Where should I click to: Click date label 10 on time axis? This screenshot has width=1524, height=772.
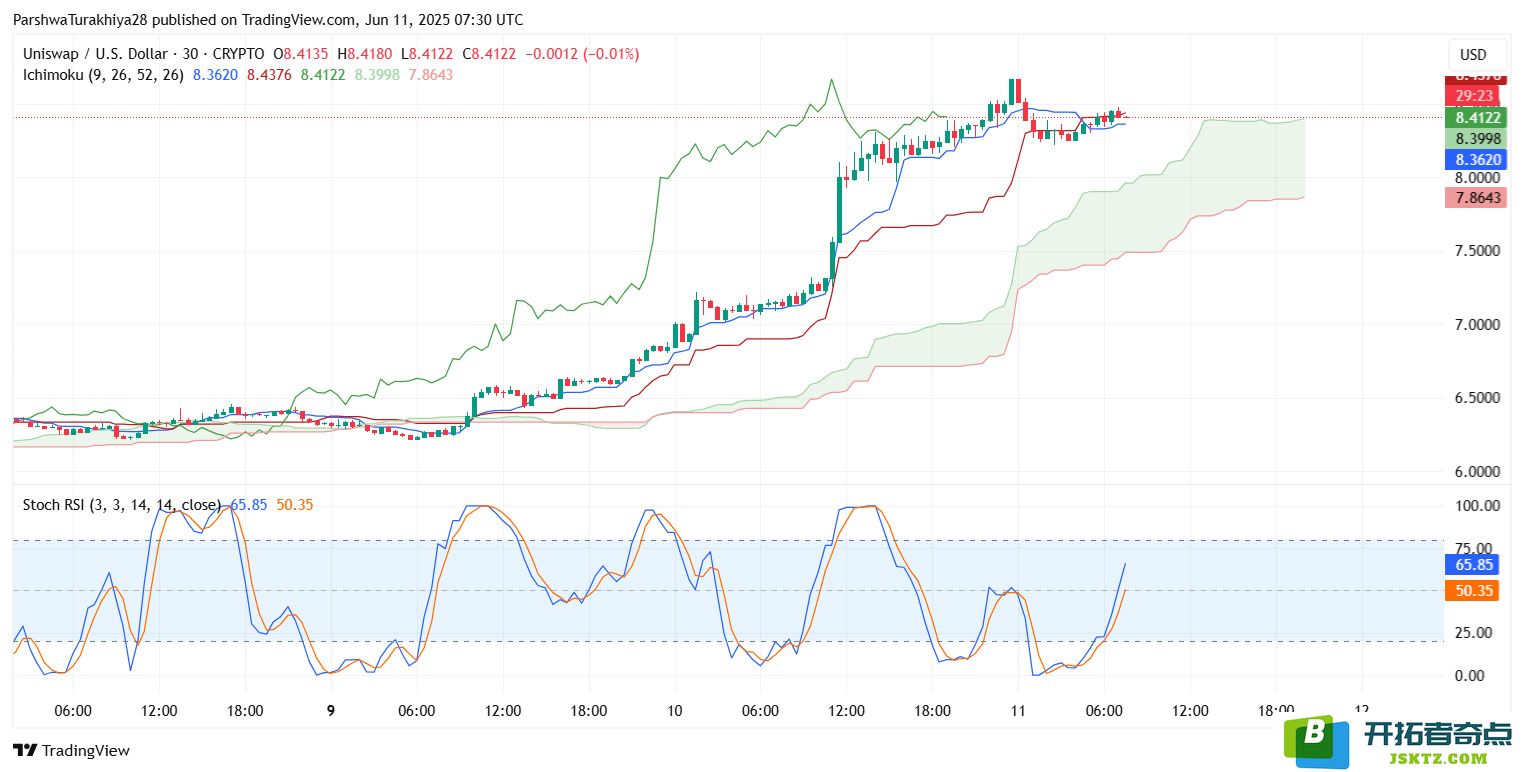pyautogui.click(x=674, y=711)
